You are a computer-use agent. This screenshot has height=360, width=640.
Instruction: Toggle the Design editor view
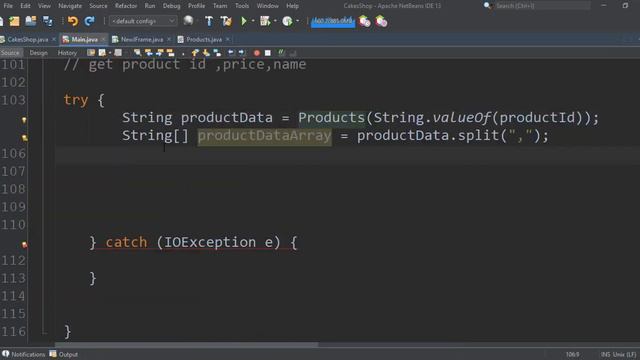38,53
